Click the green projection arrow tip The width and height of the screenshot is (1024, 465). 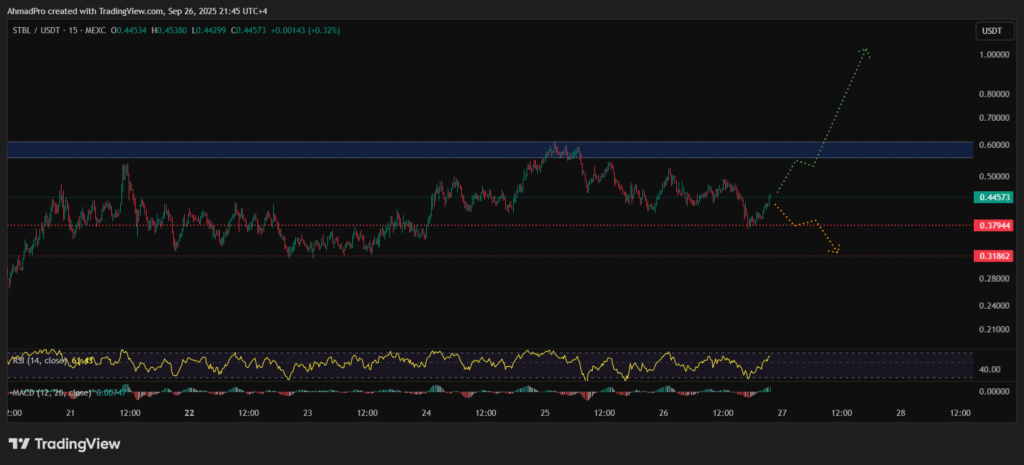(x=865, y=49)
